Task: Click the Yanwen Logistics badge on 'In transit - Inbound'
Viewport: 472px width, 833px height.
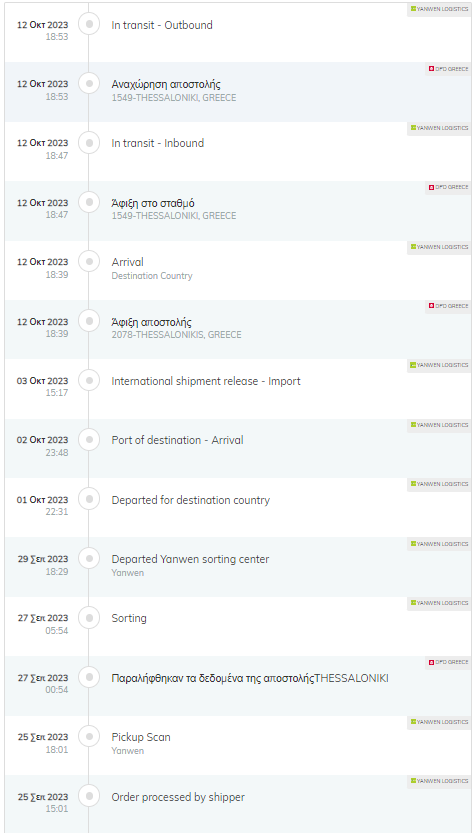Action: click(x=439, y=128)
